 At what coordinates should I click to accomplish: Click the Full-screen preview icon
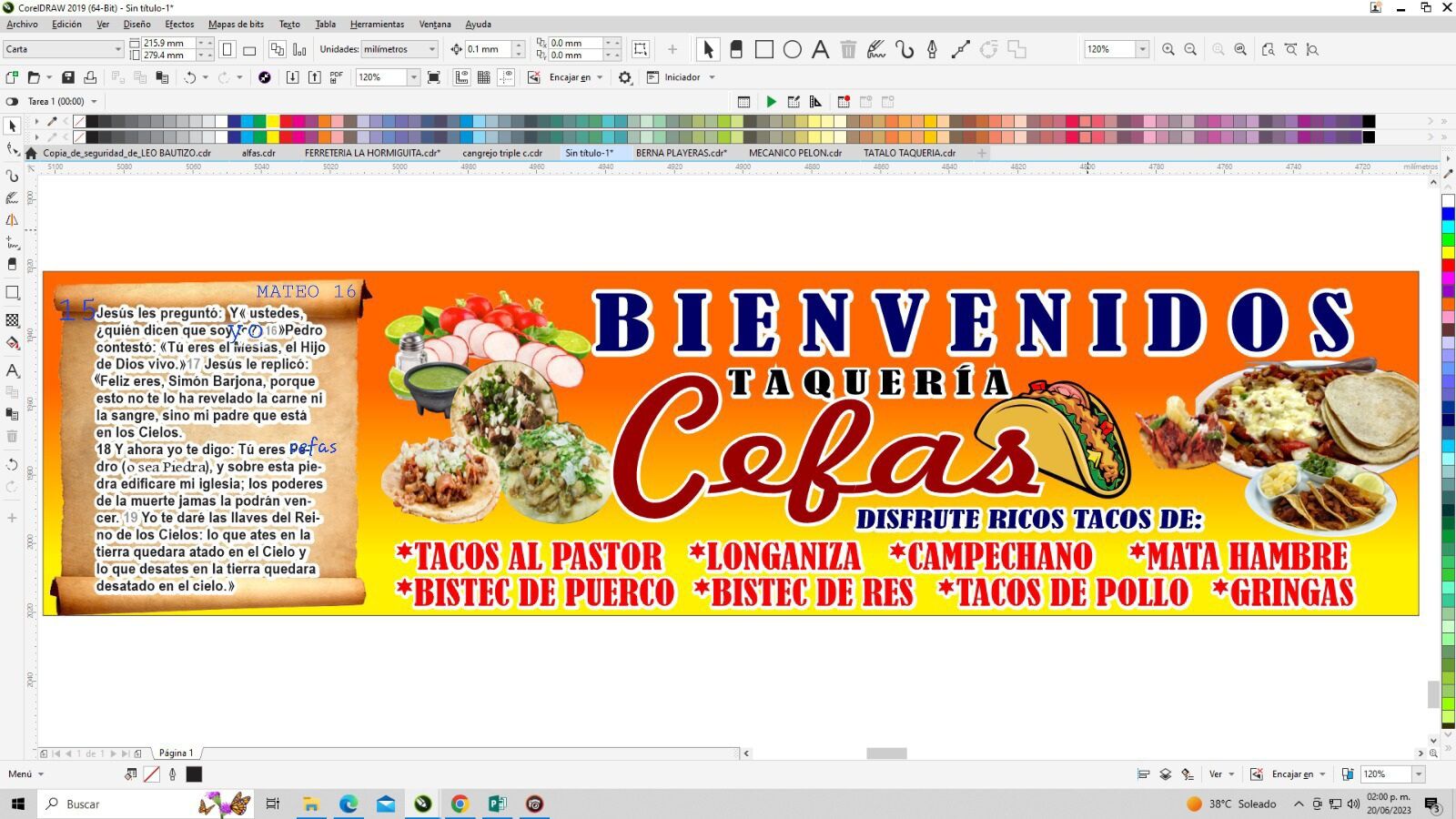(434, 77)
